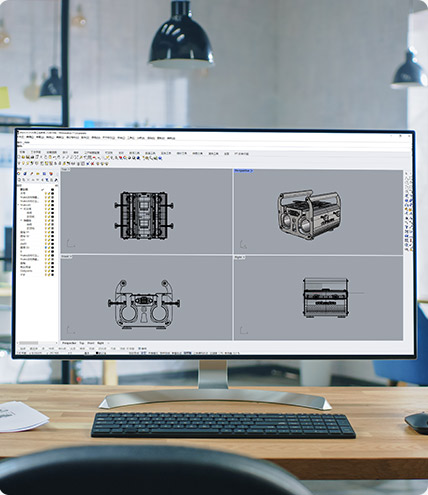Toggle the 平面模式 (Planar) status bar button
428x495 pixels.
(153, 353)
